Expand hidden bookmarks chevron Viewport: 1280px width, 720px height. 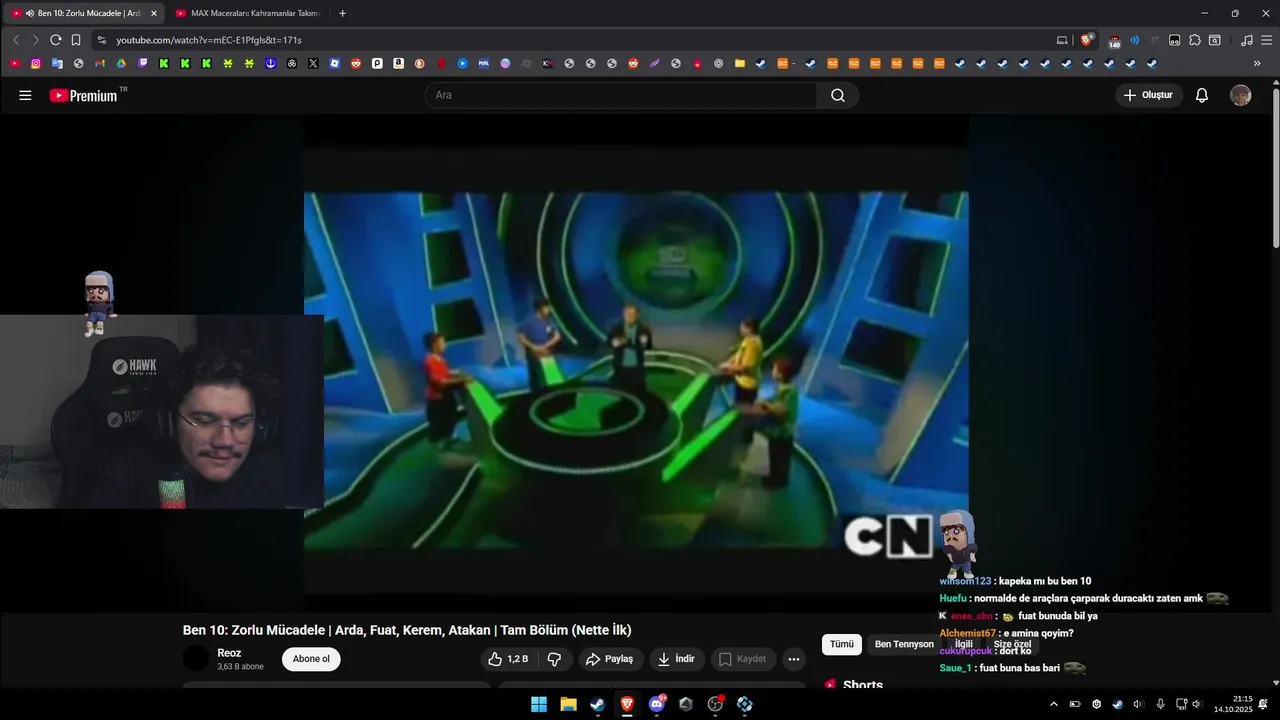click(x=1257, y=63)
